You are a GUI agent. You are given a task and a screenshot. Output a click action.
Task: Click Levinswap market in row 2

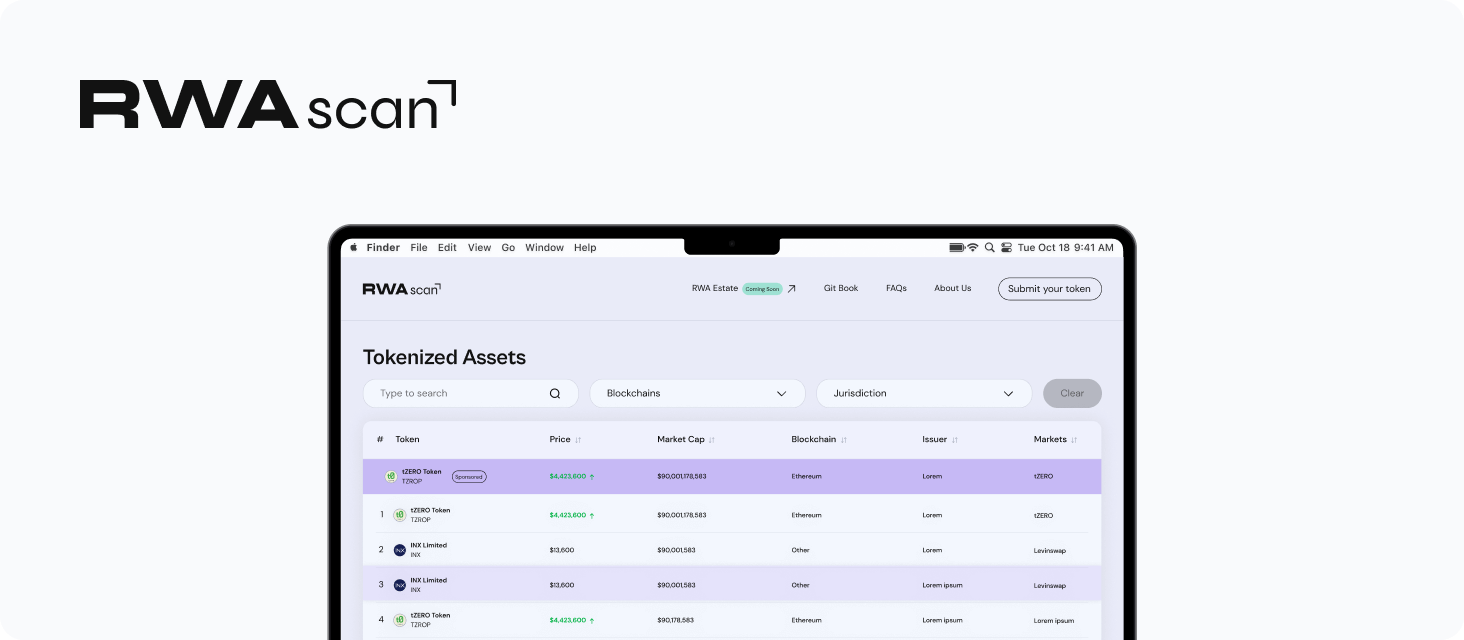[1049, 551]
